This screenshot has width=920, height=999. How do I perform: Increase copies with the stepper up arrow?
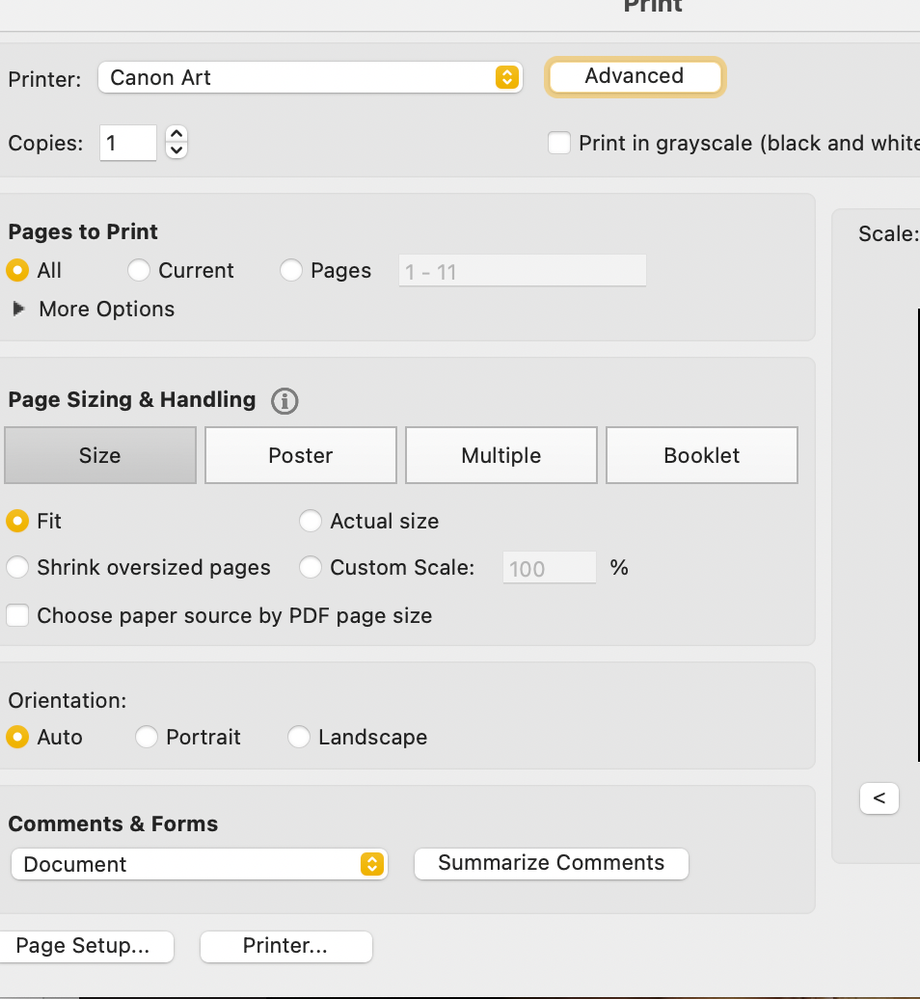pos(177,134)
